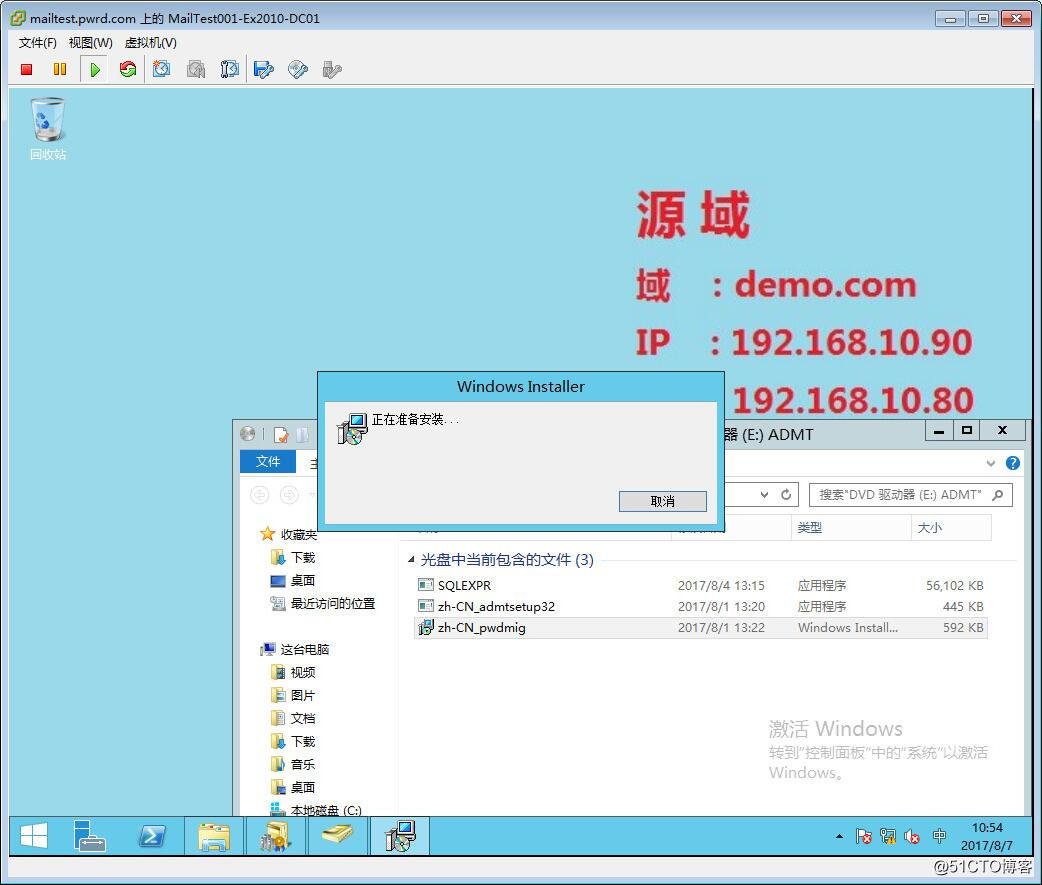Expand the Explorer ribbon chevron
1042x885 pixels.
click(991, 463)
